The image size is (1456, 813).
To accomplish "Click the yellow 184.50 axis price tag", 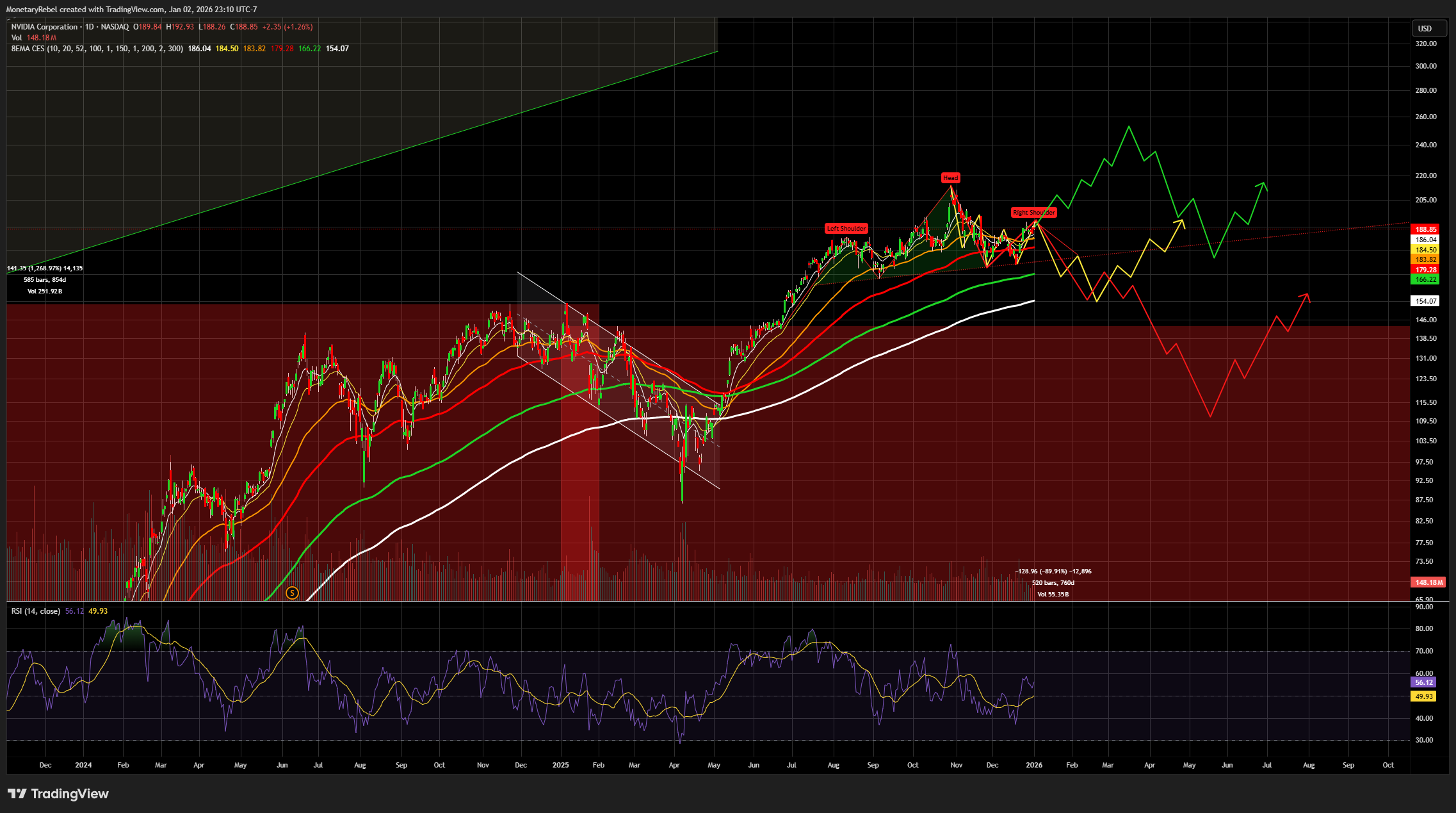I will pos(1425,250).
